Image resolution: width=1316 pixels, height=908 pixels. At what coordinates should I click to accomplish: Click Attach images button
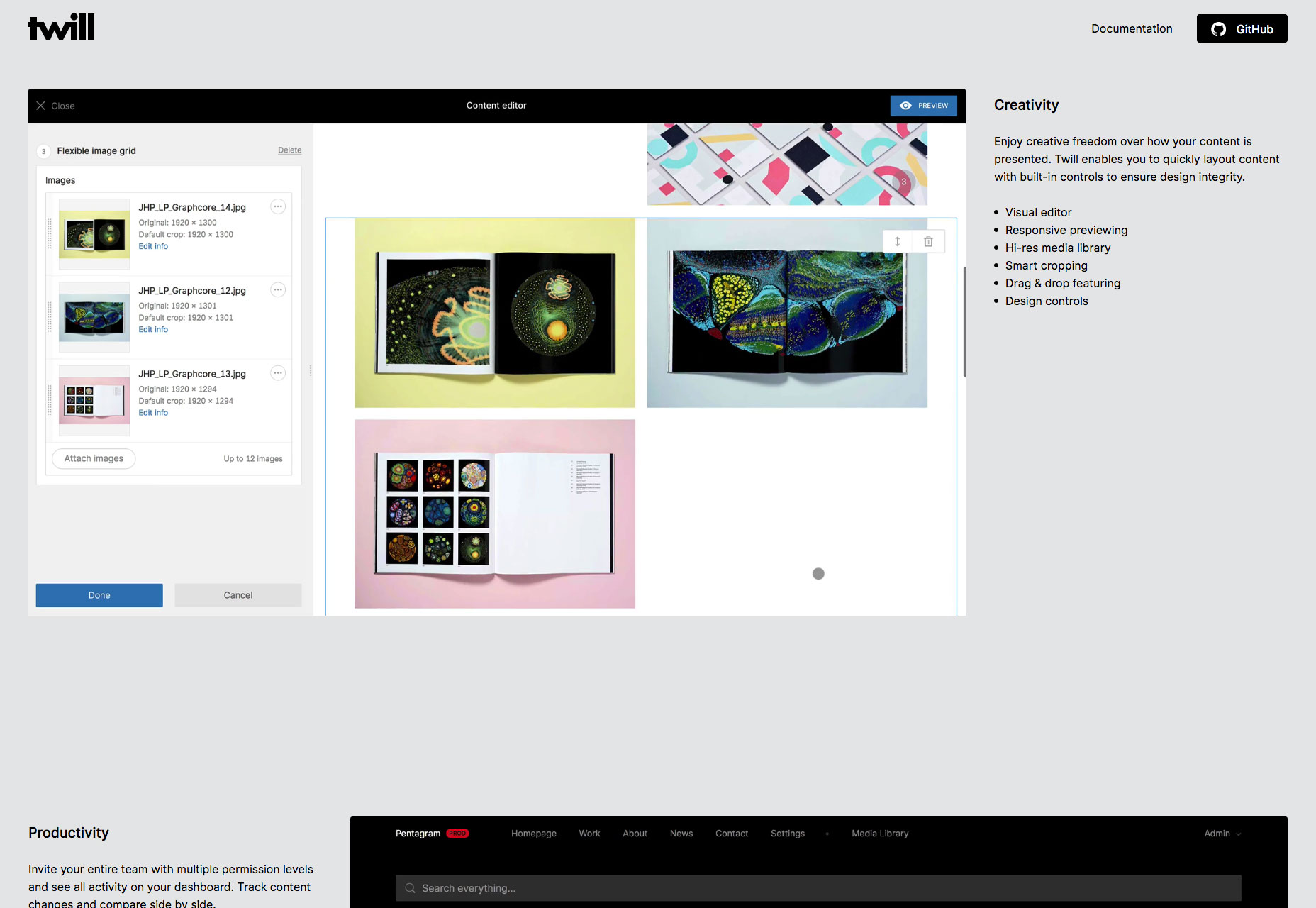pyautogui.click(x=94, y=458)
